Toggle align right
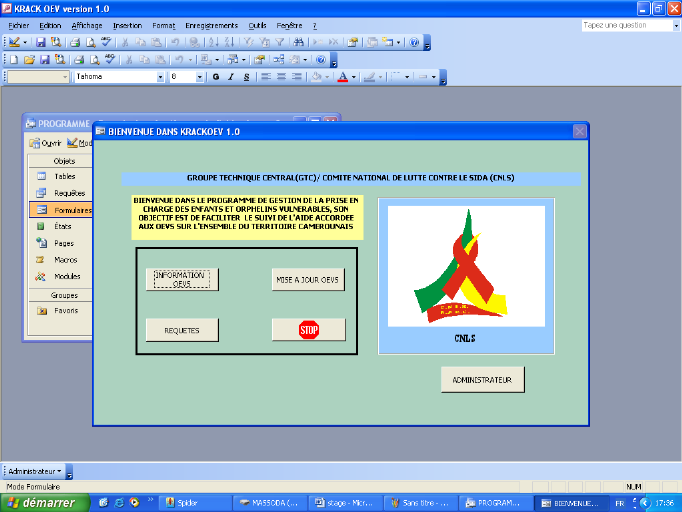The height and width of the screenshot is (512, 682). coord(297,77)
